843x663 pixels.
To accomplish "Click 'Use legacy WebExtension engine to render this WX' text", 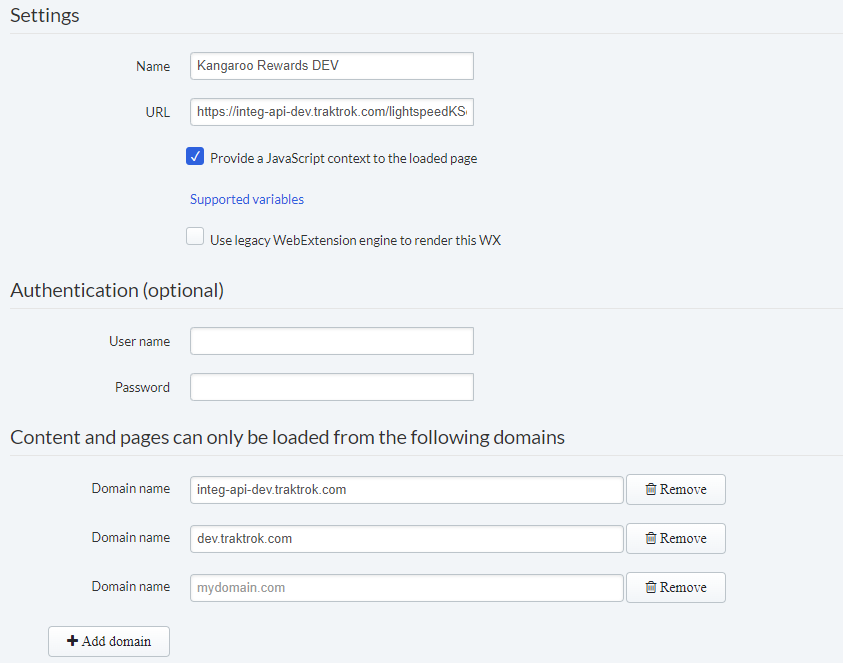I will coord(355,240).
